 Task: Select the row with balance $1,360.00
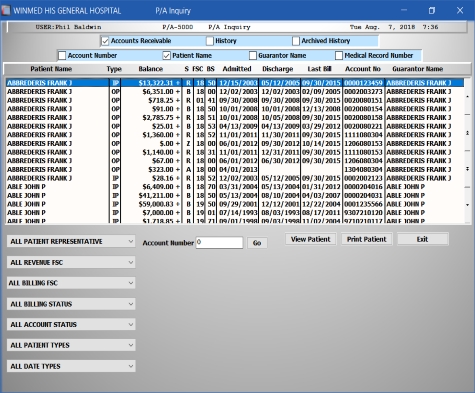(235, 135)
